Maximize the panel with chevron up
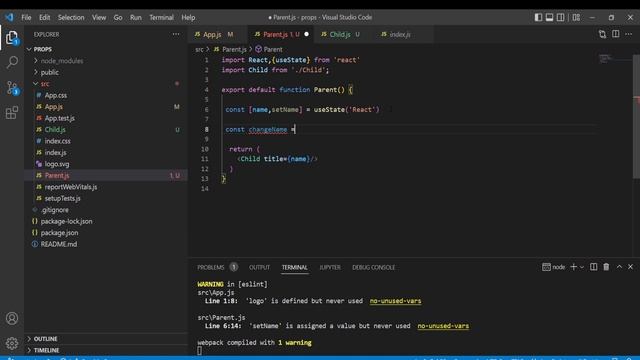The width and height of the screenshot is (640, 360). [x=619, y=267]
